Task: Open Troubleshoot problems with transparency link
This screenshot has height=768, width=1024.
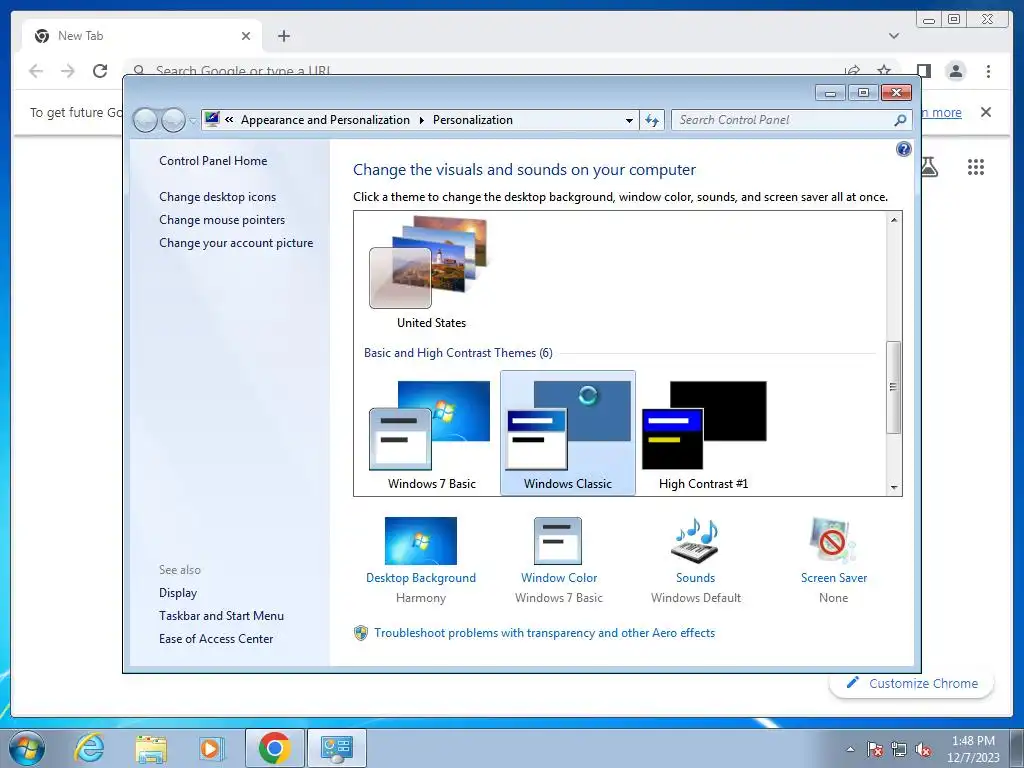Action: pyautogui.click(x=545, y=633)
